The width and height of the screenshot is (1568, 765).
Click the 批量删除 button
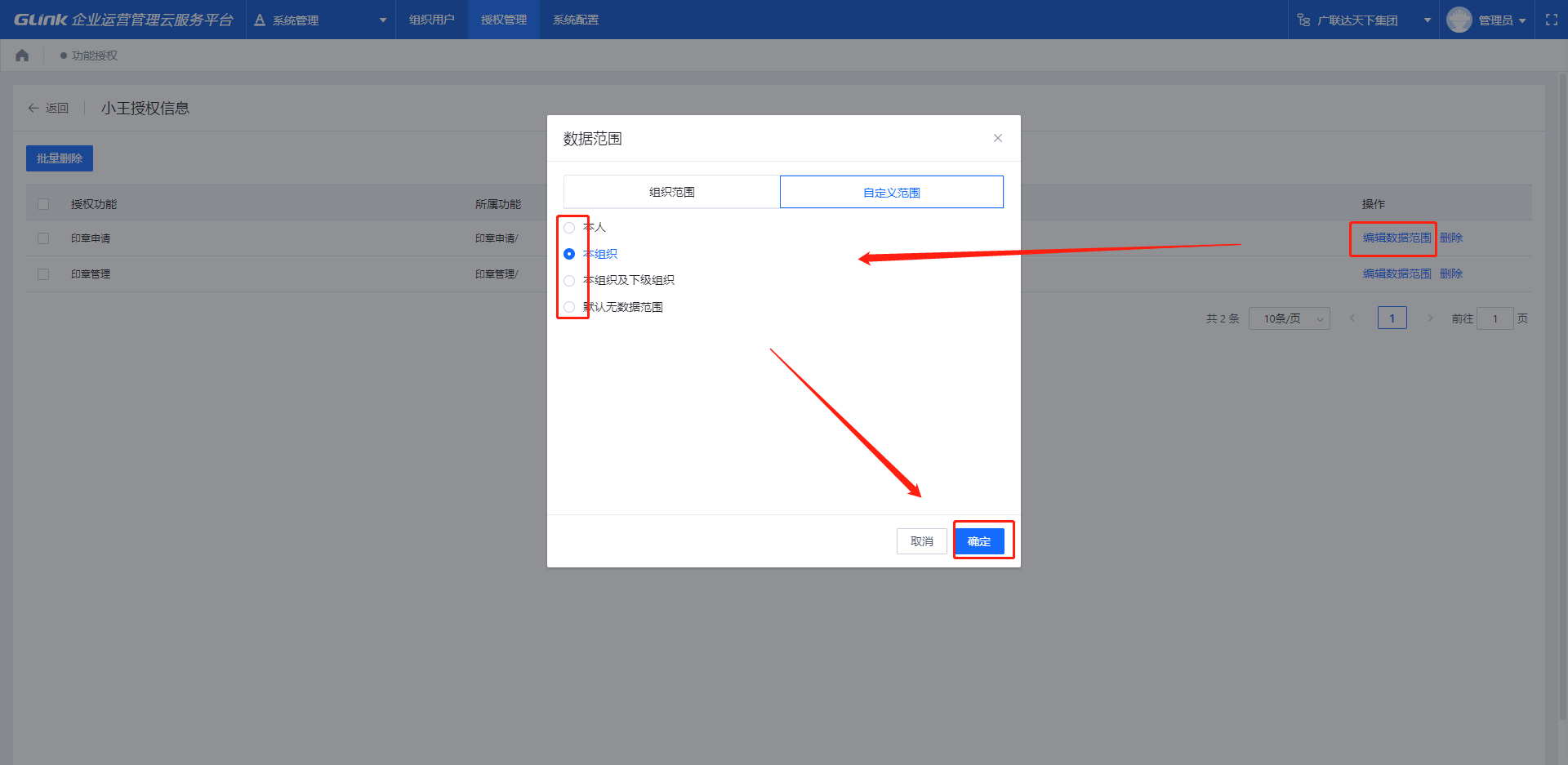click(60, 158)
